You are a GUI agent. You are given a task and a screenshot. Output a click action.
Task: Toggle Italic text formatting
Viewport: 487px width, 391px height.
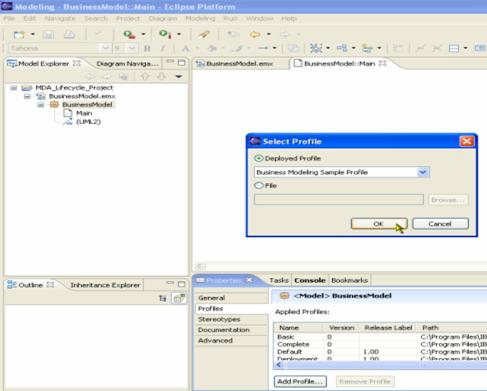pyautogui.click(x=163, y=49)
